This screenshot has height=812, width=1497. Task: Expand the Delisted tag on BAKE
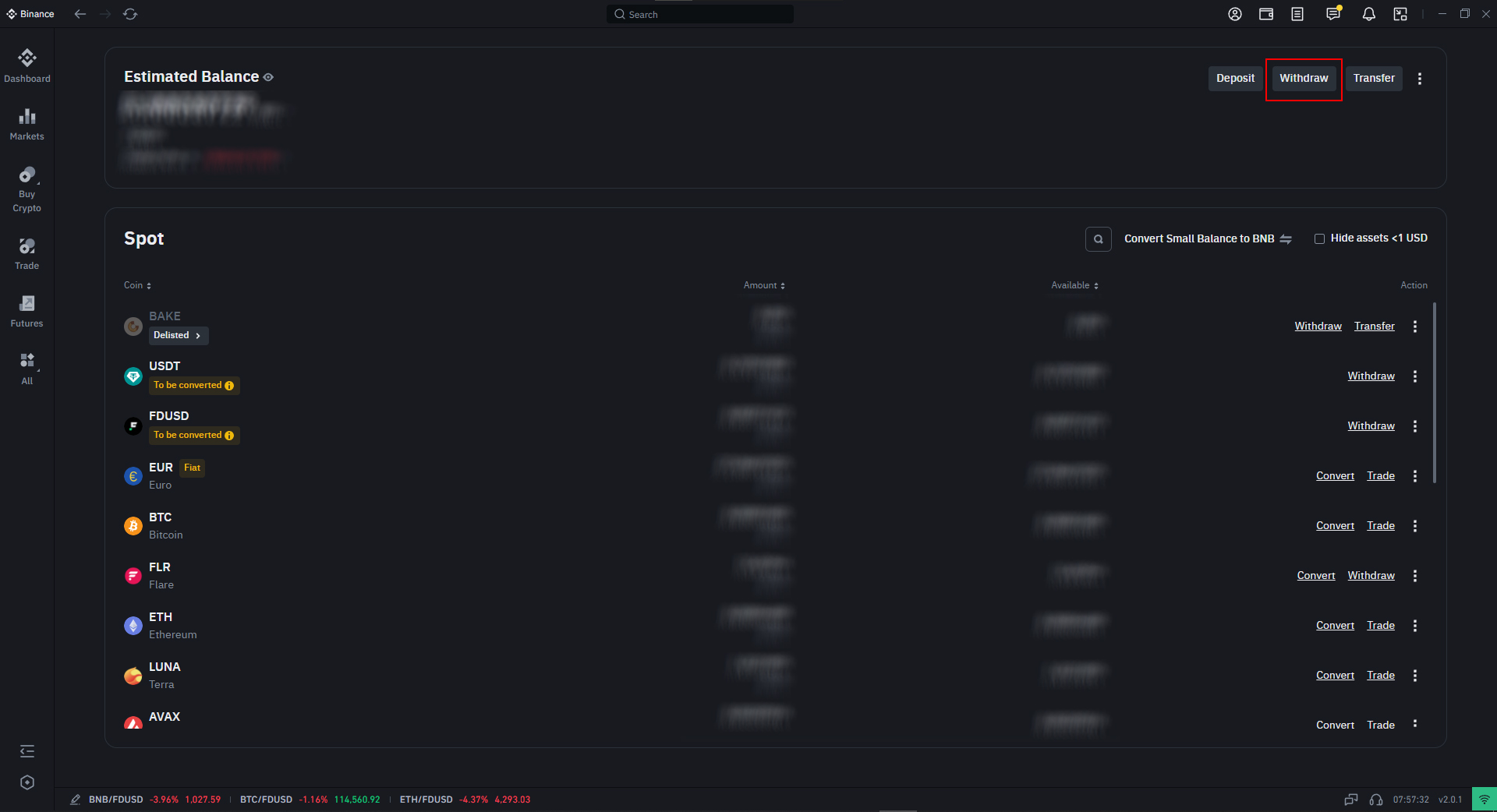pyautogui.click(x=179, y=335)
